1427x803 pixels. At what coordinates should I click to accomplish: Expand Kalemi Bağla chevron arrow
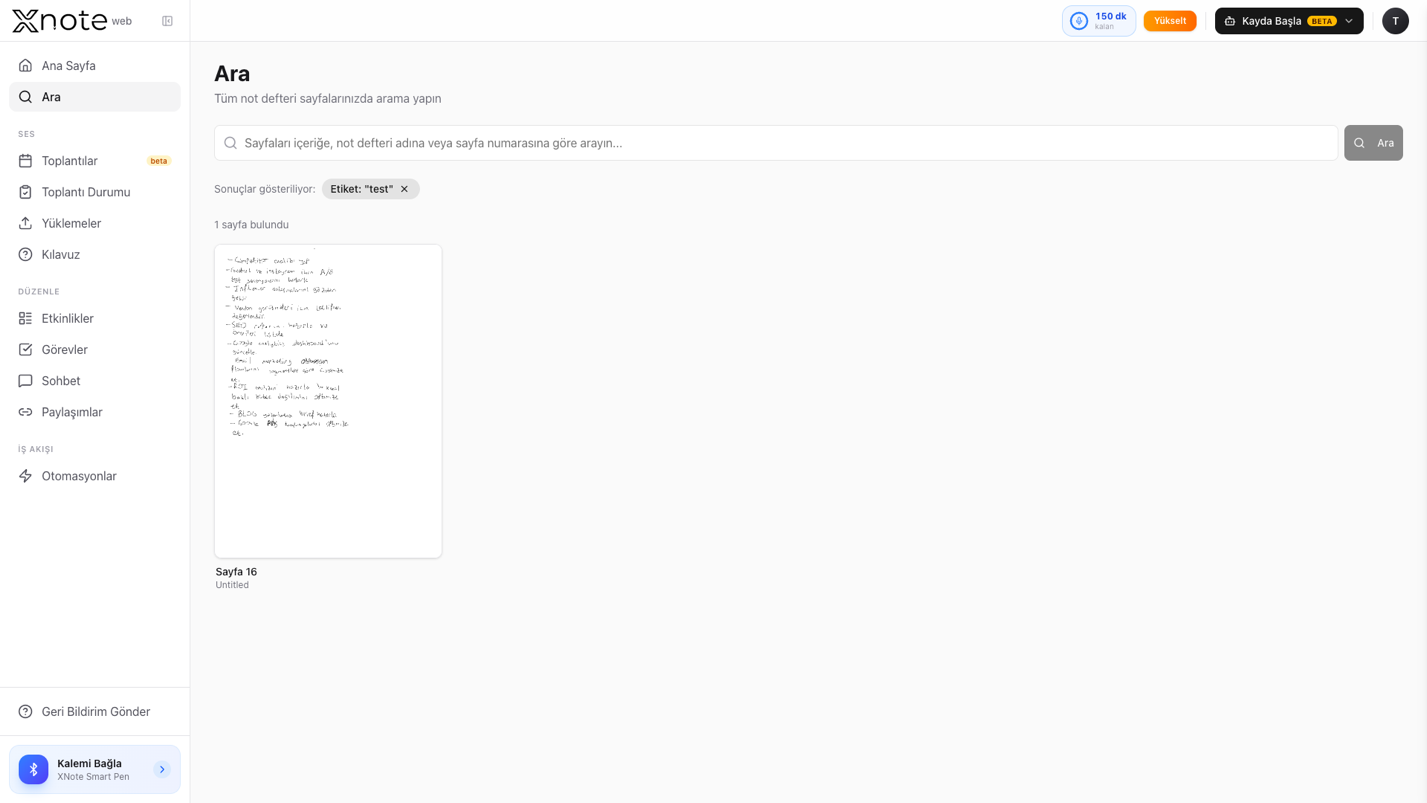tap(162, 769)
